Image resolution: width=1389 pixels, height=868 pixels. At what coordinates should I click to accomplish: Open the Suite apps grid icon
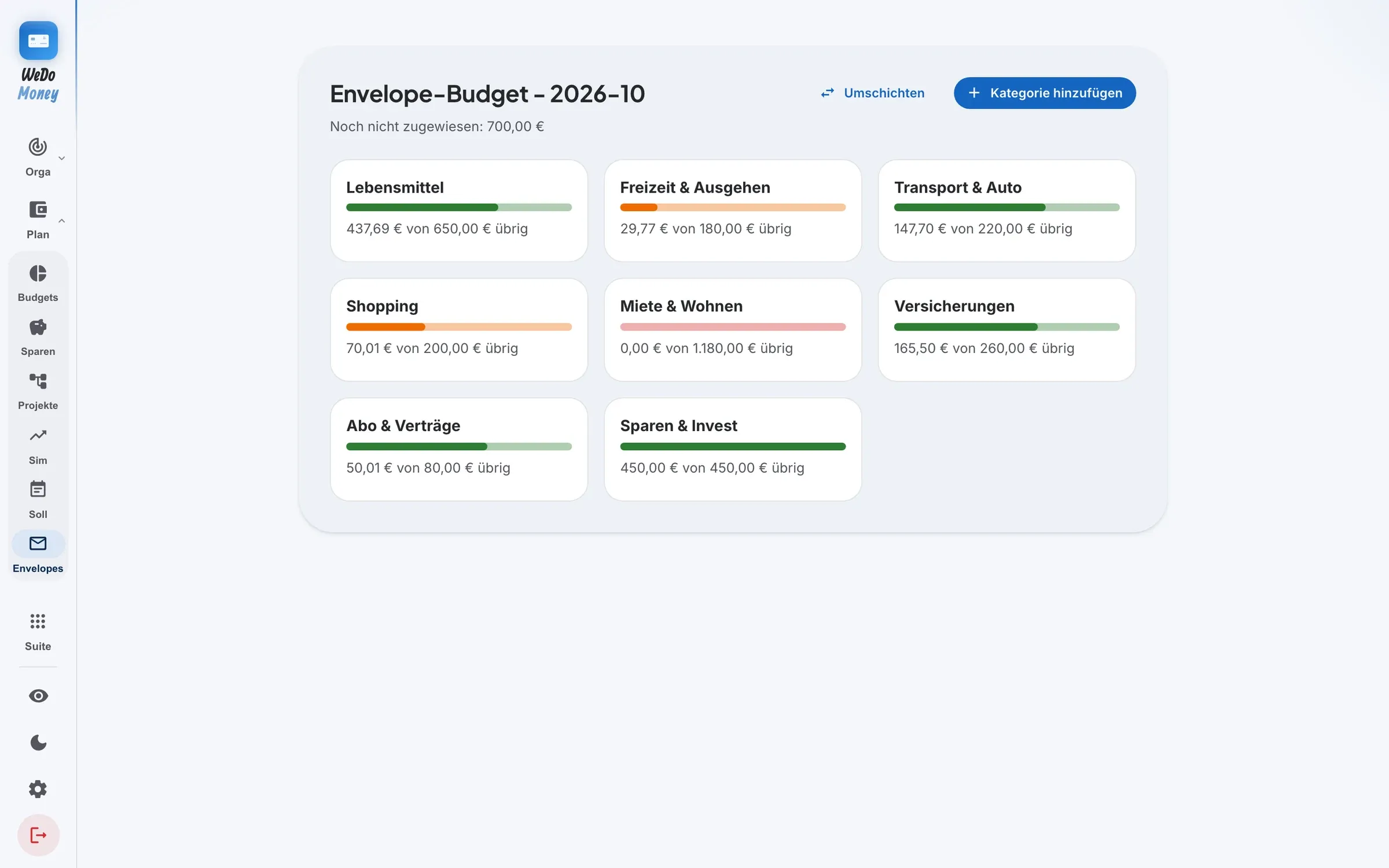pos(38,621)
